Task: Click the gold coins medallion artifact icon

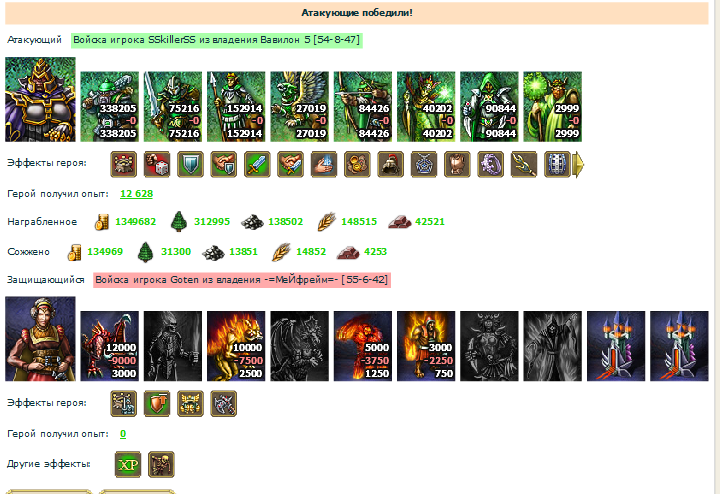Action: [357, 164]
